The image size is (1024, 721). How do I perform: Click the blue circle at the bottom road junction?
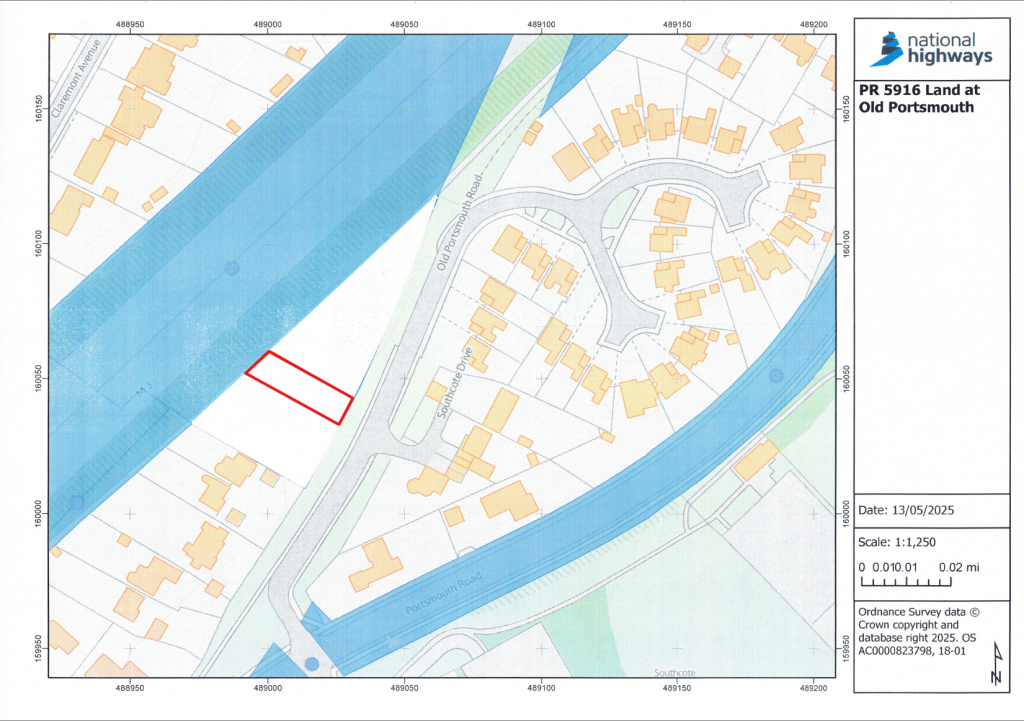pos(311,664)
